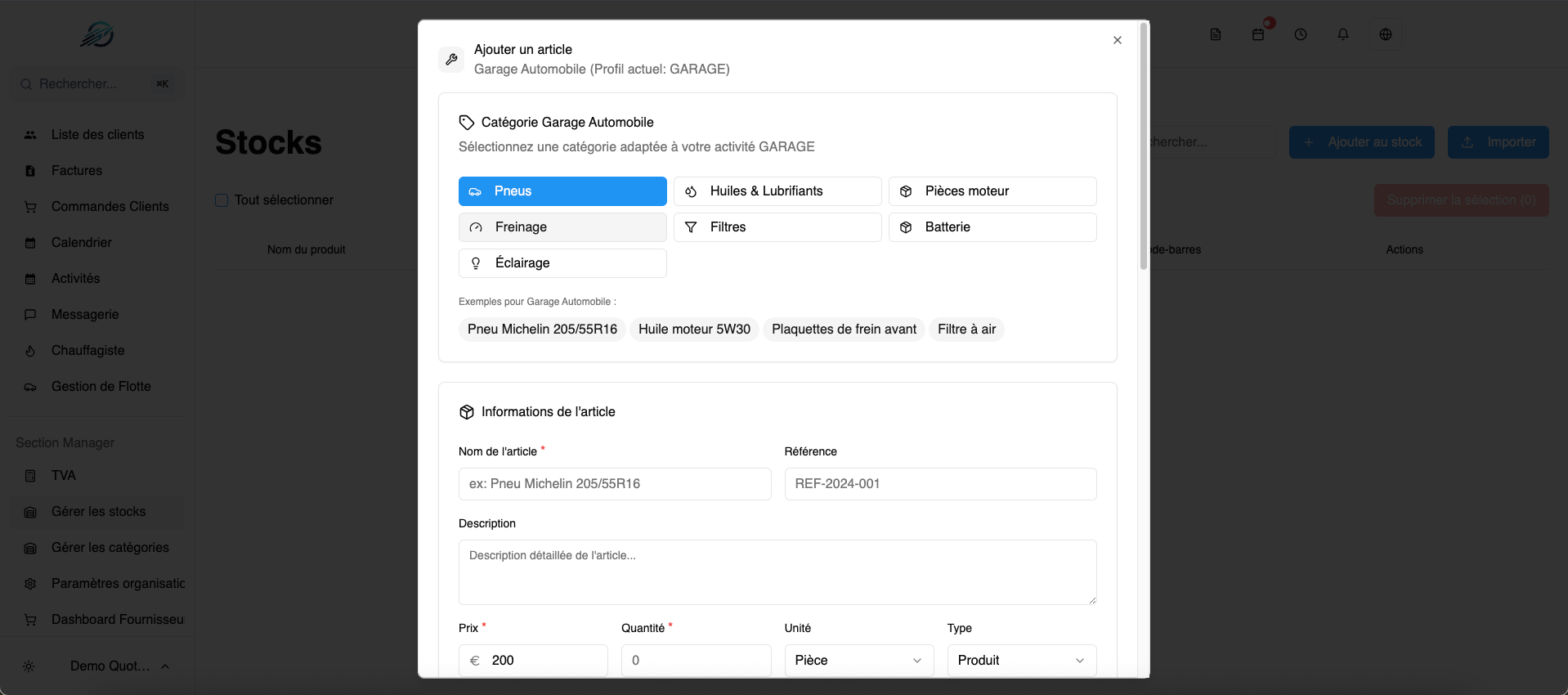The height and width of the screenshot is (695, 1568).
Task: Click the Quantité input field
Action: 696,661
